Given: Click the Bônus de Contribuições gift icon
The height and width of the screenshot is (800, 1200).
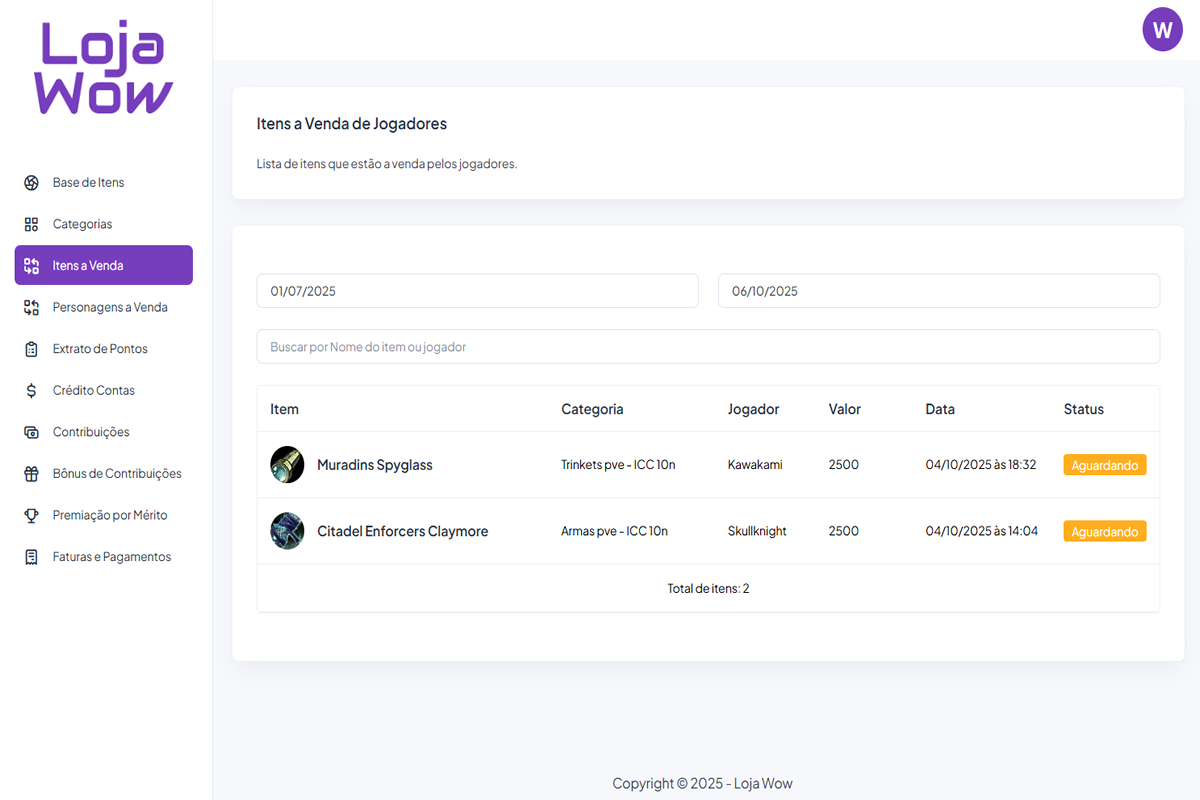Looking at the screenshot, I should point(31,474).
